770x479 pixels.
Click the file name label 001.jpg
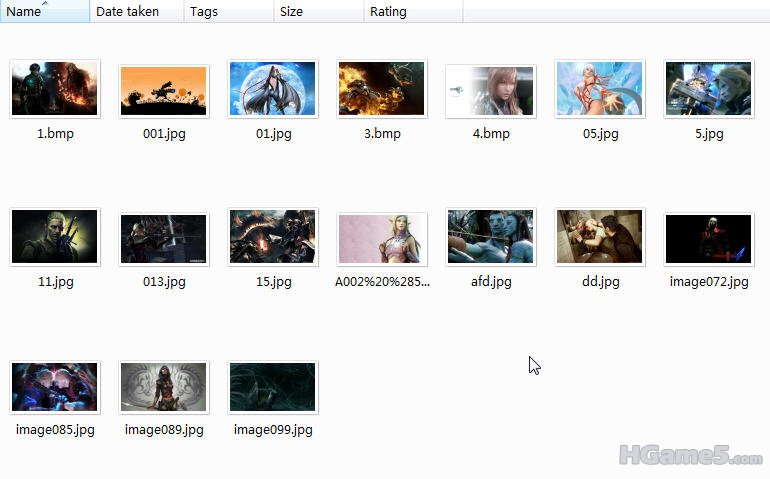click(x=164, y=134)
